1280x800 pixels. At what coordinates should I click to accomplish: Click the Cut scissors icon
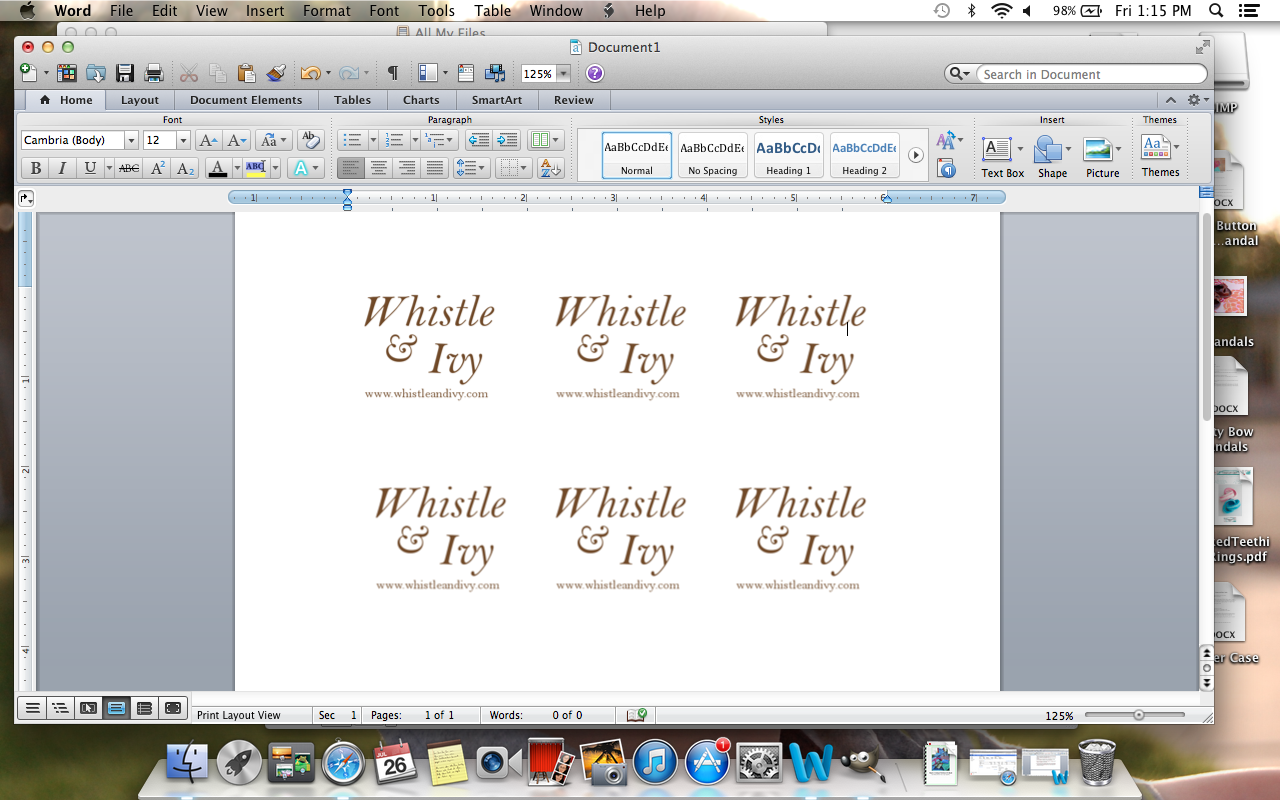(x=189, y=73)
